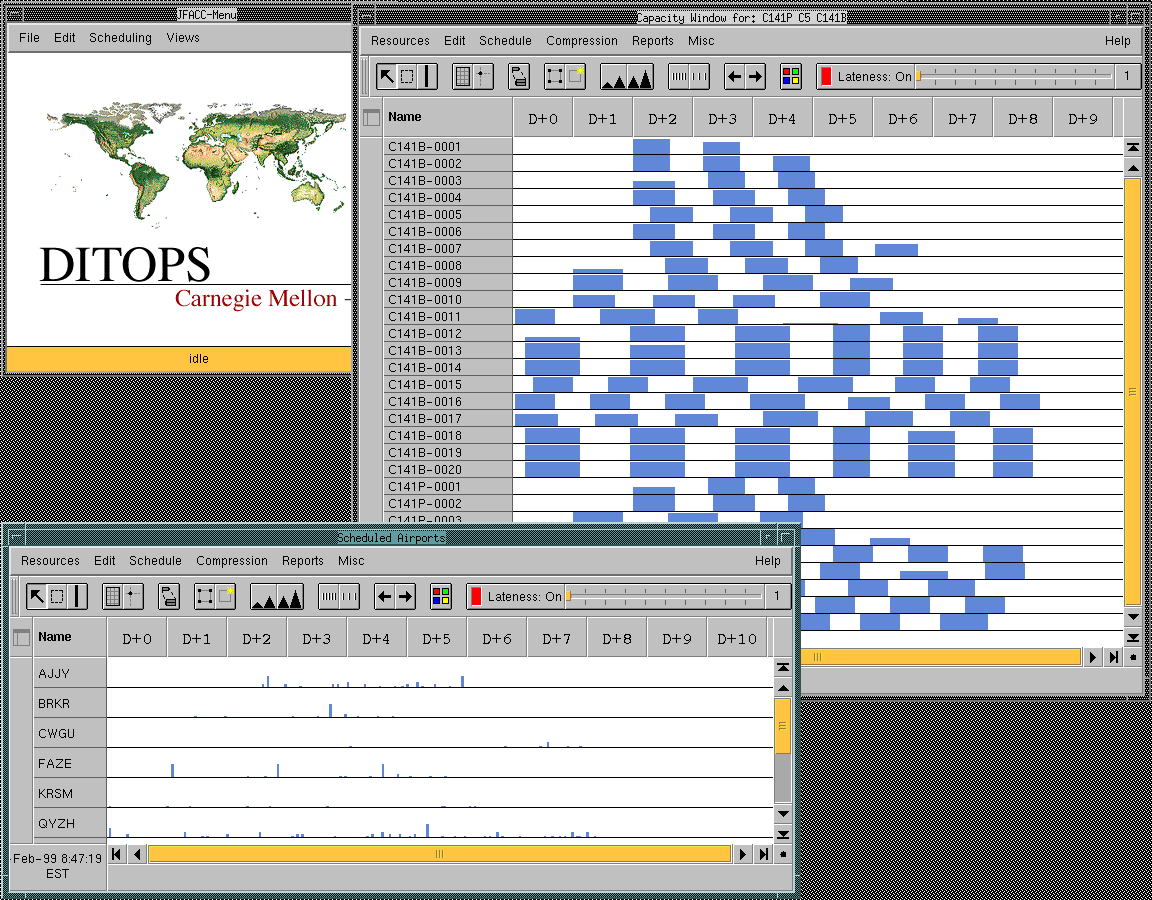
Task: Open Help menu in Capacity Window
Action: [x=1117, y=41]
